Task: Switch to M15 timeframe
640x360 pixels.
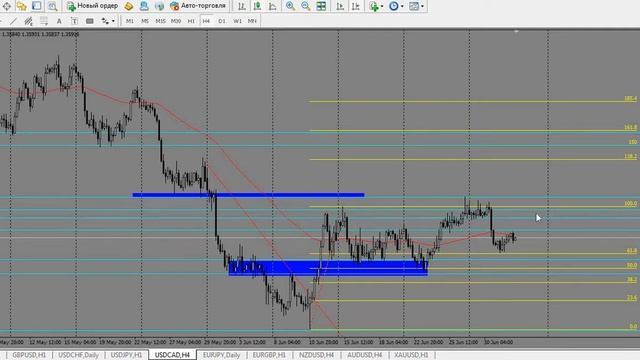Action: (x=160, y=21)
